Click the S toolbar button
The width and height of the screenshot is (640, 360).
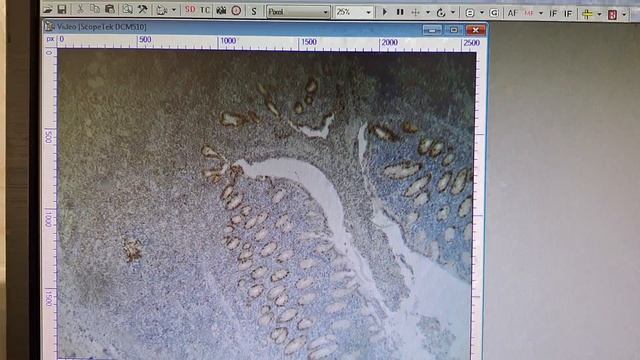click(x=254, y=11)
